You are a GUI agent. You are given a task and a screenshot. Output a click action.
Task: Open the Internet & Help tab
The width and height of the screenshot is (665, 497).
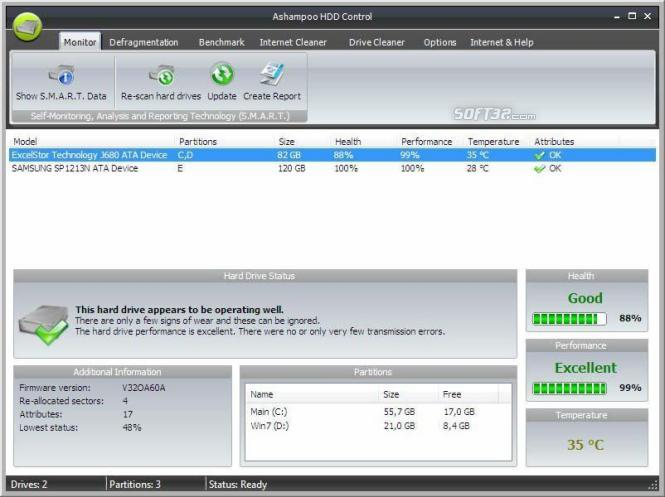point(502,42)
